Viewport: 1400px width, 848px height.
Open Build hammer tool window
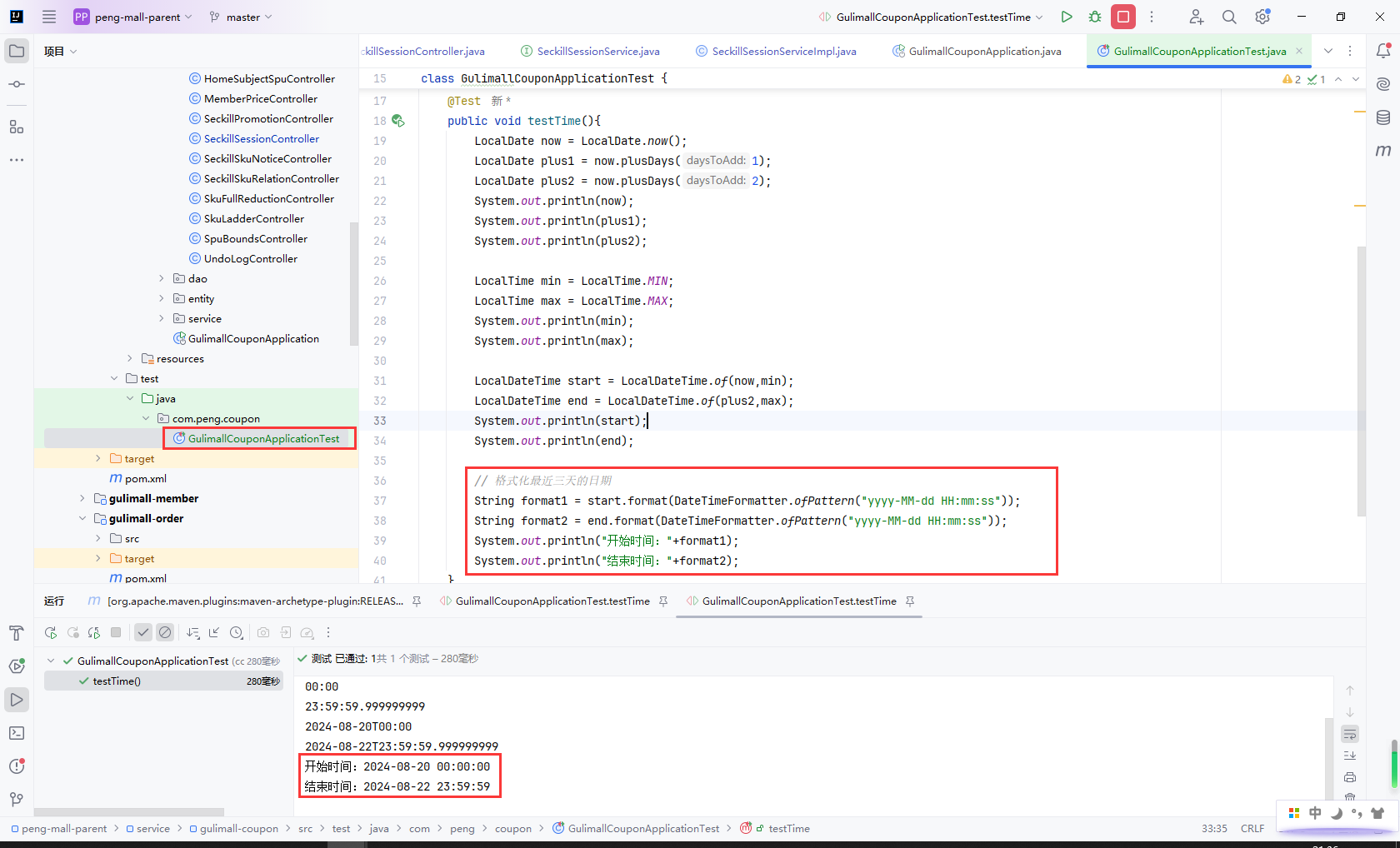(17, 633)
